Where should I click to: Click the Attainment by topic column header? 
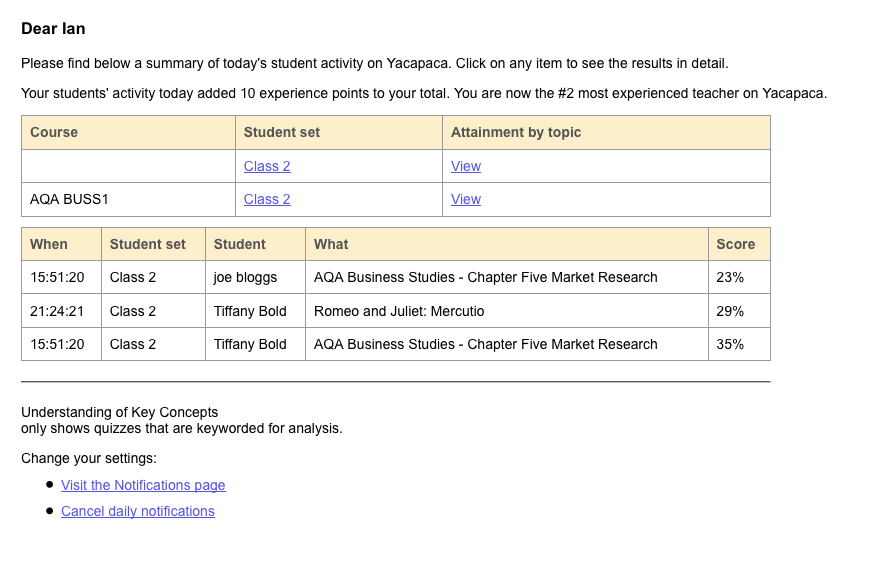[516, 132]
